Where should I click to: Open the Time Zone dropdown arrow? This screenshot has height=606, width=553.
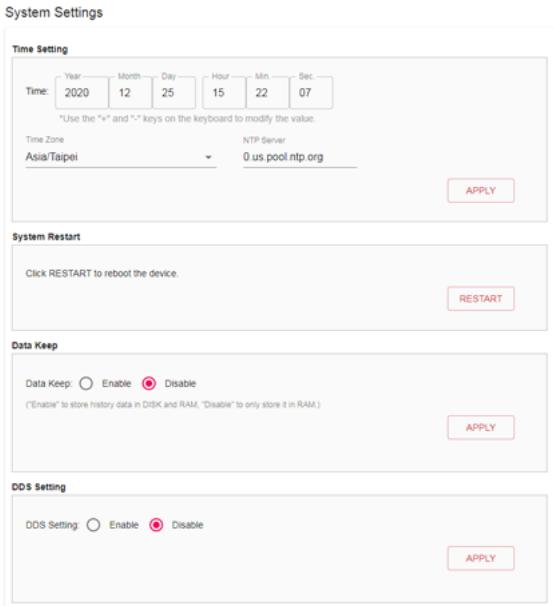(x=208, y=157)
